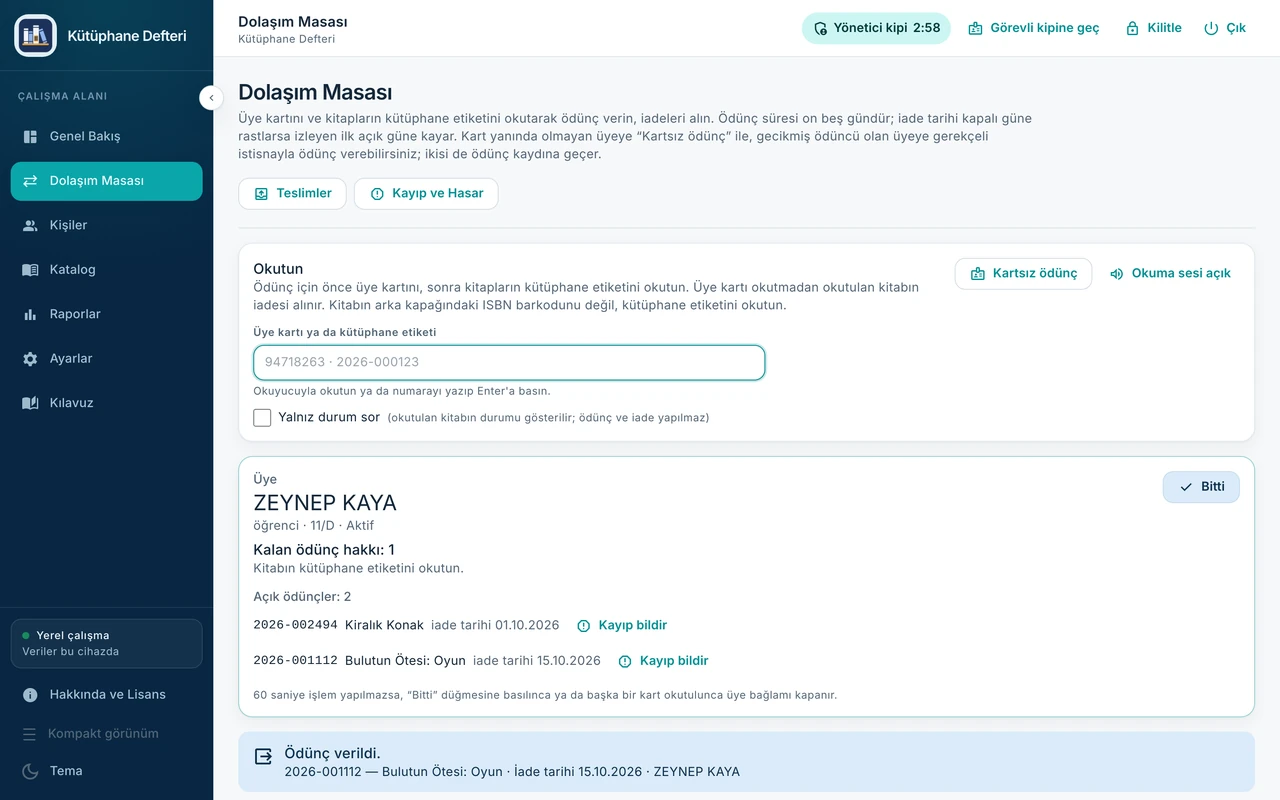Click the Çık power icon

pyautogui.click(x=1211, y=28)
